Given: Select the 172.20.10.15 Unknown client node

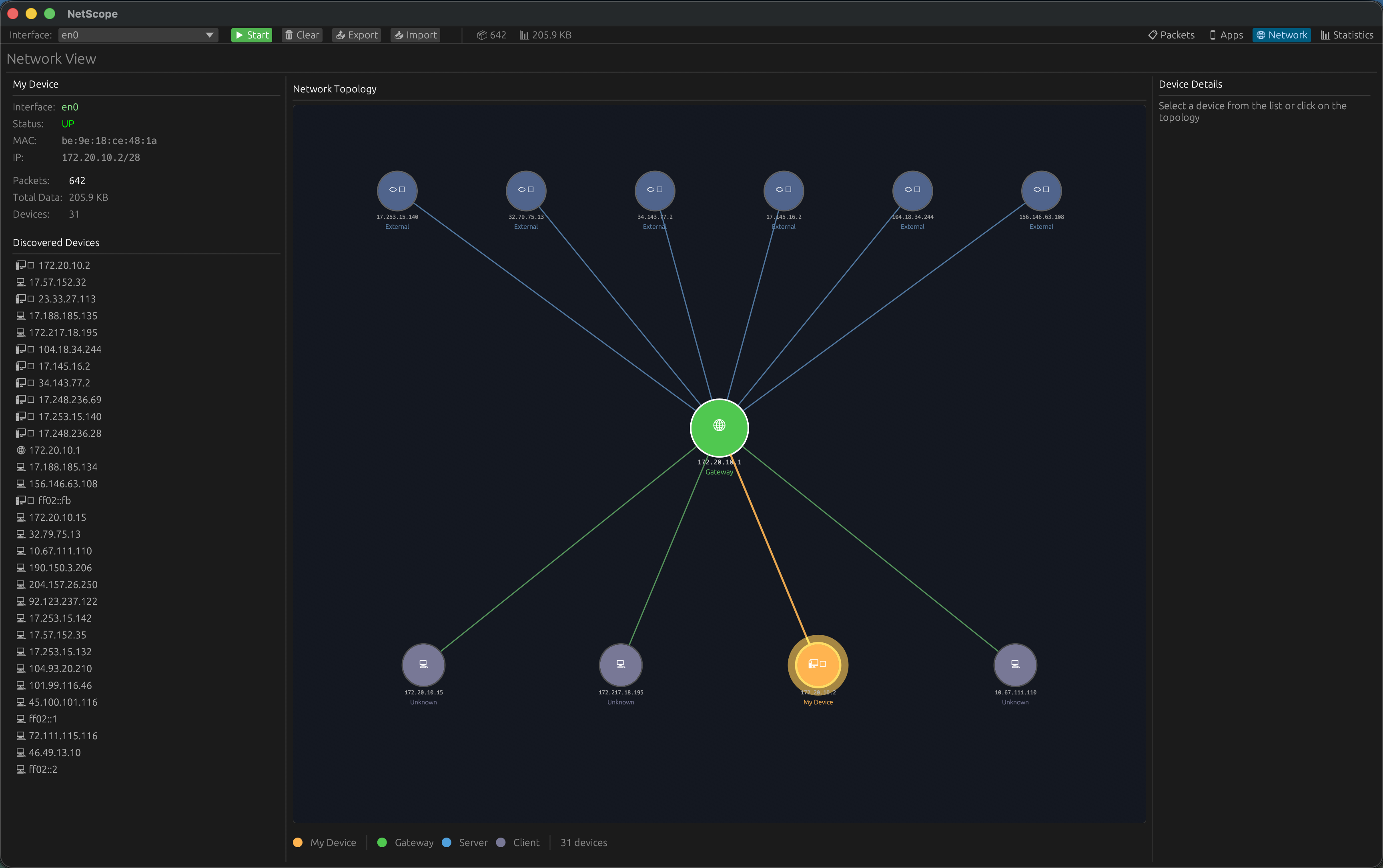Looking at the screenshot, I should pyautogui.click(x=423, y=664).
